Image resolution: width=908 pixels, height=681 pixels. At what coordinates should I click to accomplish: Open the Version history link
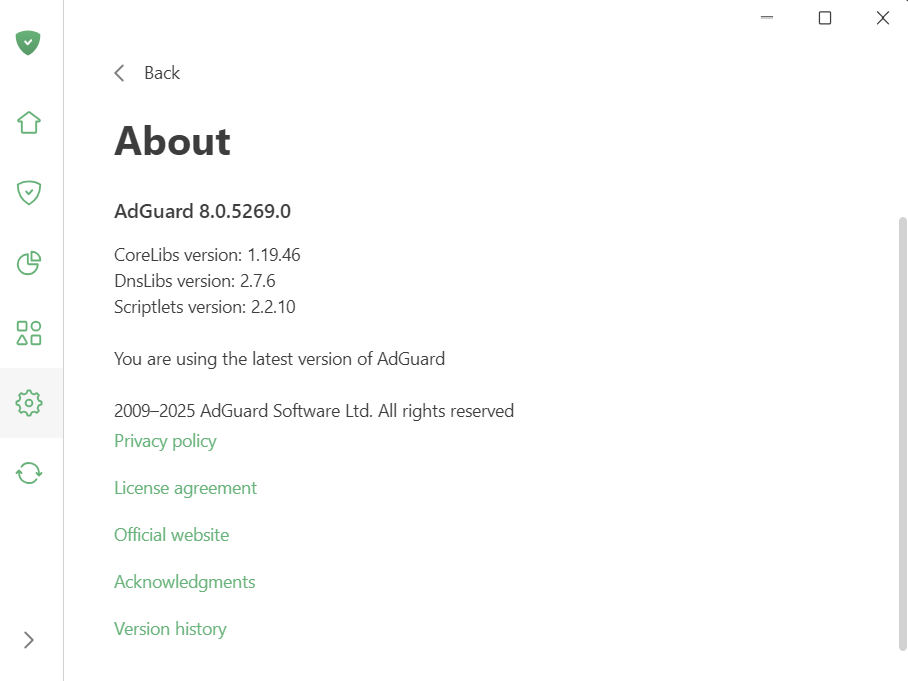(170, 629)
